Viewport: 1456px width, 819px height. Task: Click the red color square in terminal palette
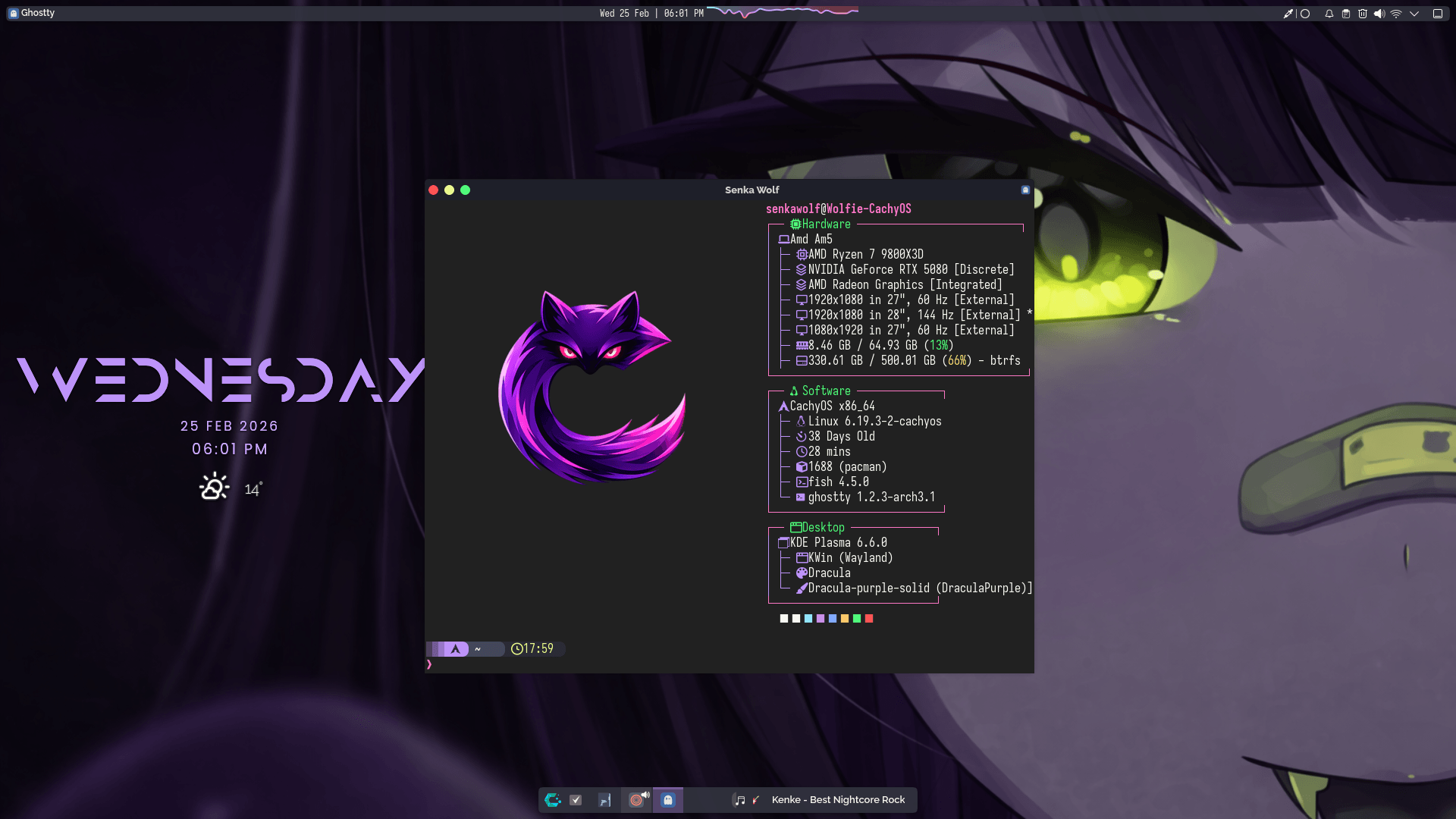point(869,619)
